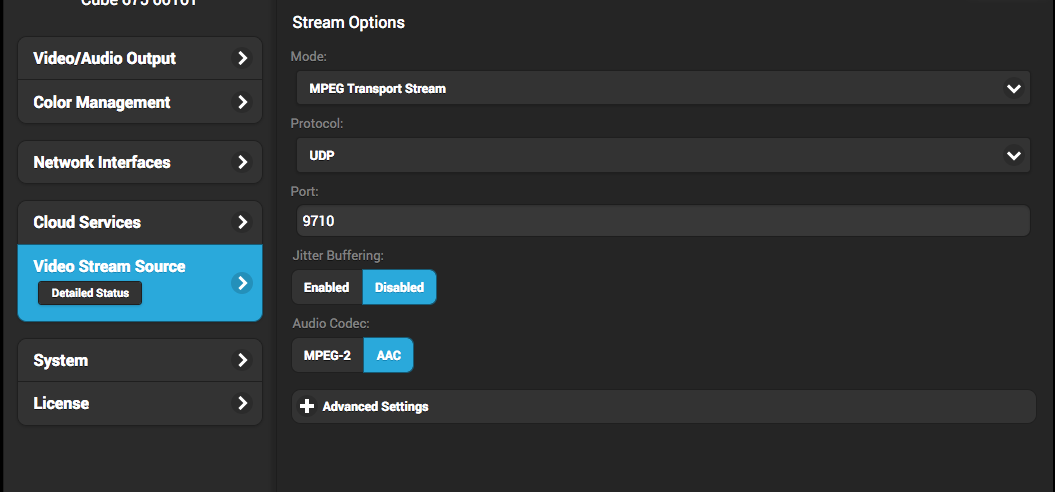The width and height of the screenshot is (1055, 492).
Task: Go to Network Interfaces settings
Action: (x=102, y=162)
